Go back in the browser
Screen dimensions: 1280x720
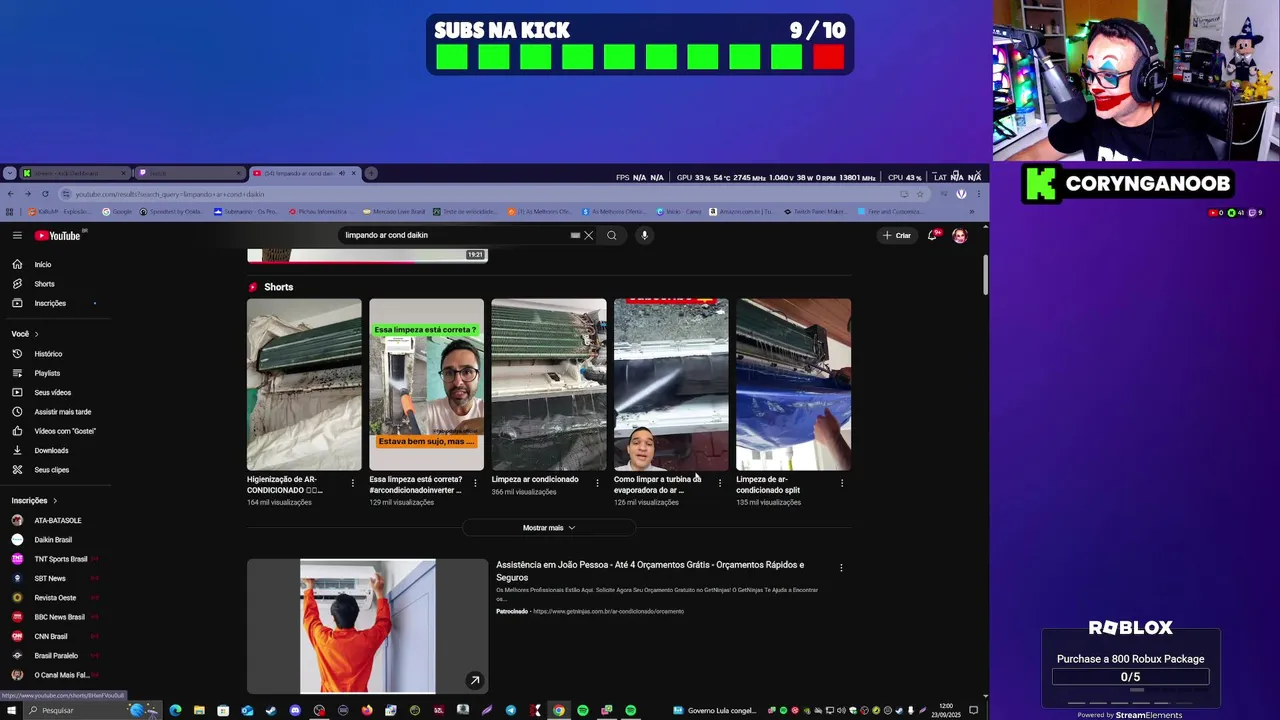click(10, 194)
